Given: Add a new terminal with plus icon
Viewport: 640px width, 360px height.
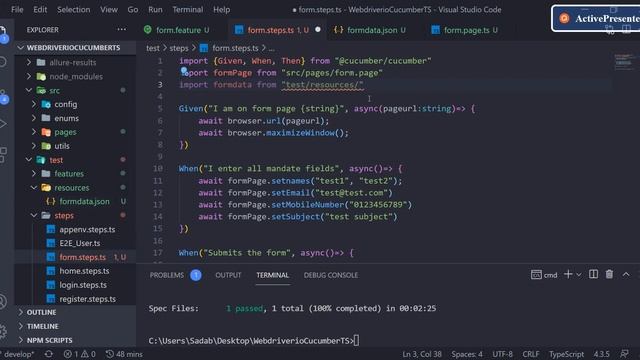Looking at the screenshot, I should 568,274.
